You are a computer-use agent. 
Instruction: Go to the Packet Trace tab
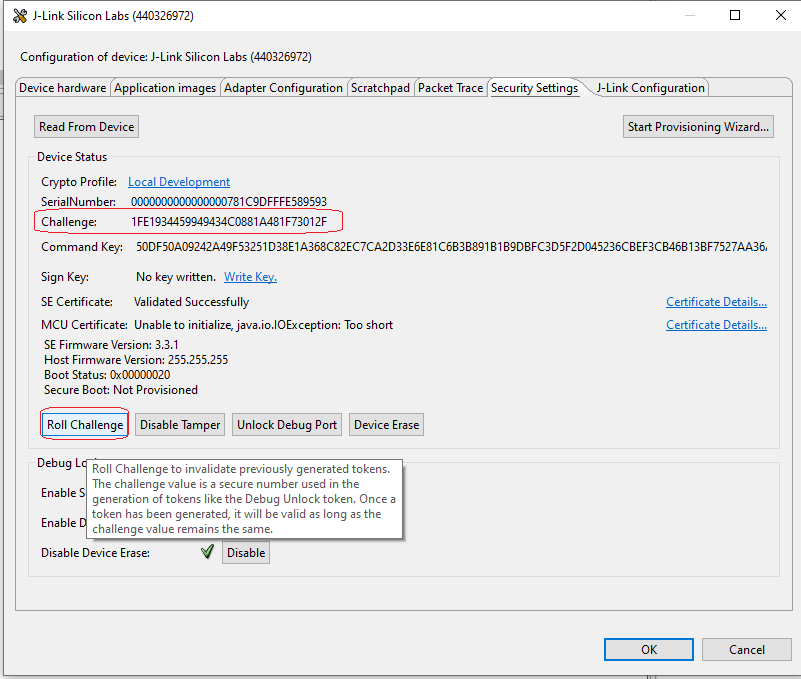450,88
